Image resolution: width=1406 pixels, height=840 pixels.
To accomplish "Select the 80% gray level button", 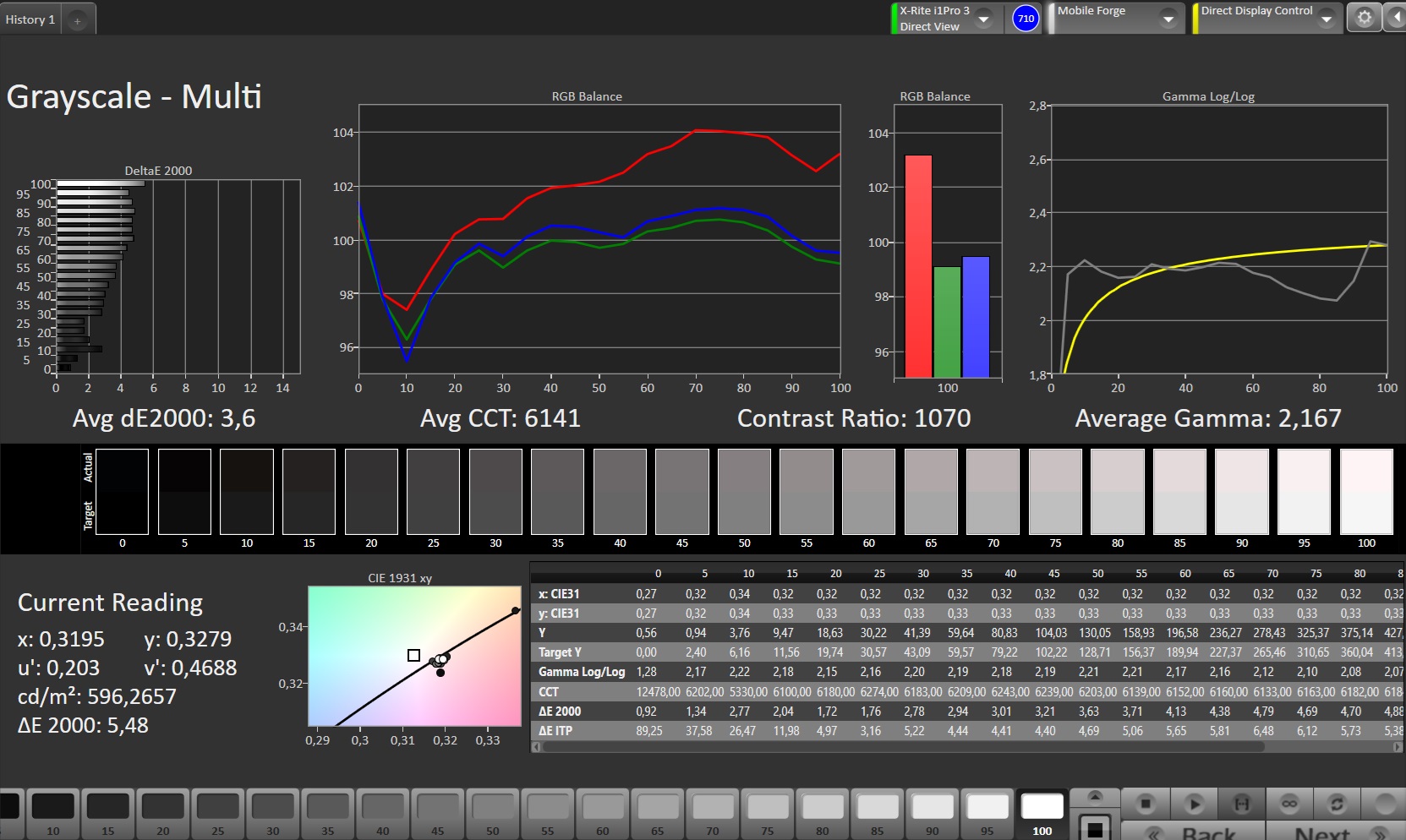I will coord(823,814).
